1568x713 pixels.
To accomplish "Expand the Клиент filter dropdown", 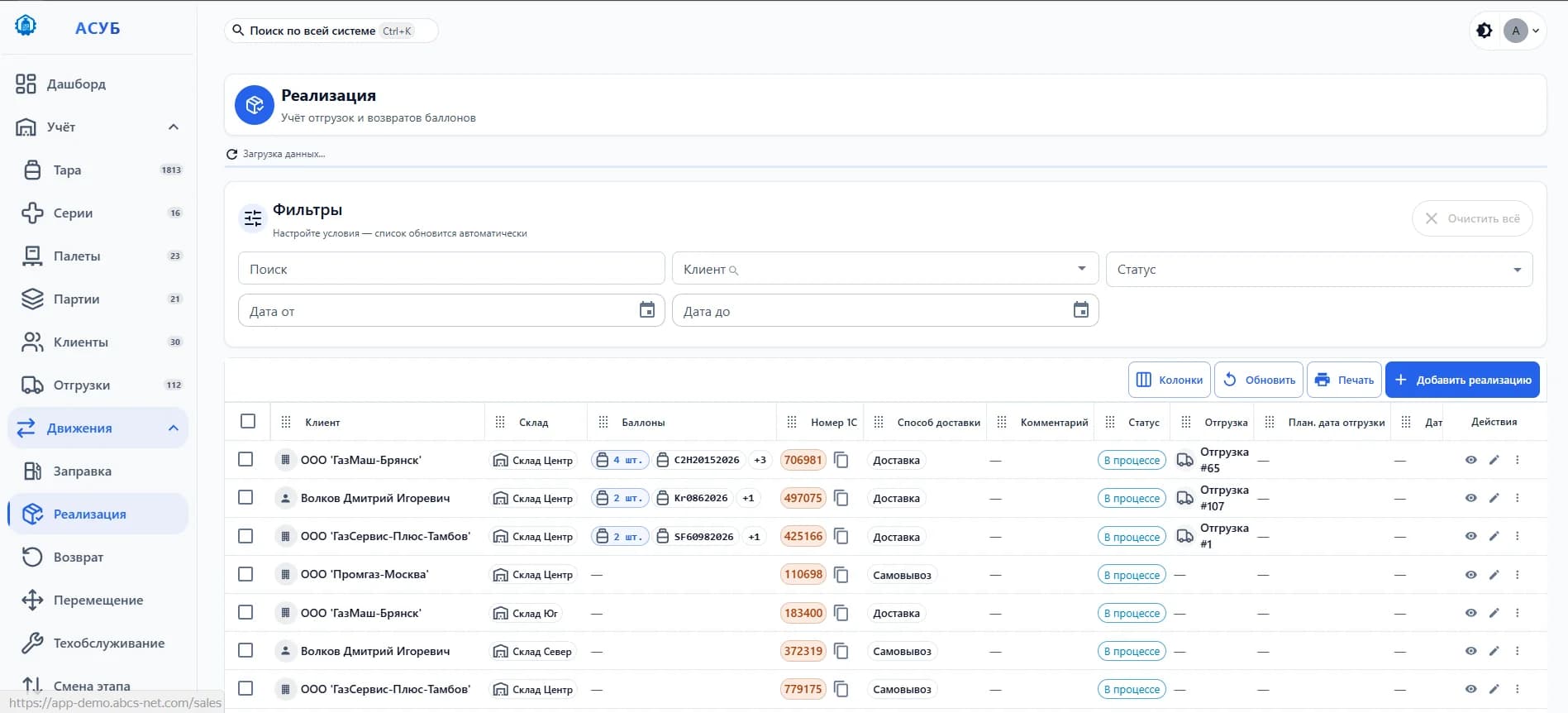I will pos(885,269).
